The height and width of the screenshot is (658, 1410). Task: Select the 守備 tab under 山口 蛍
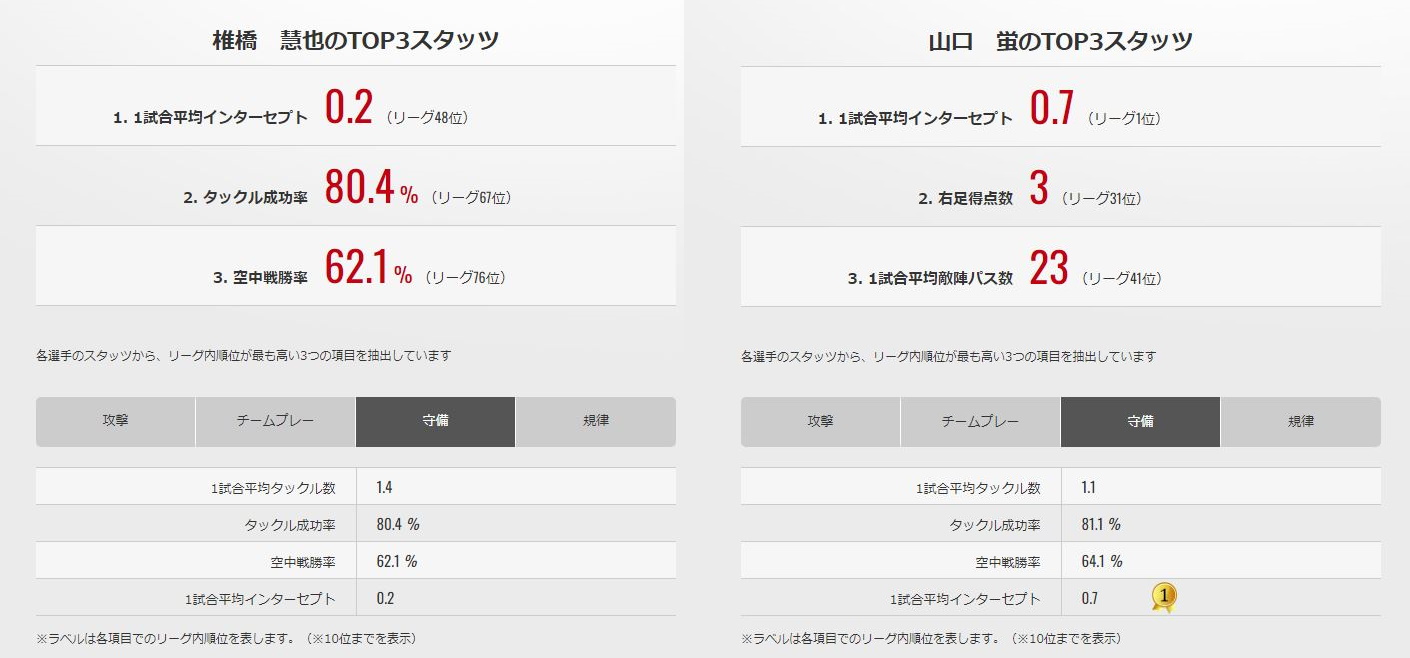point(1140,421)
